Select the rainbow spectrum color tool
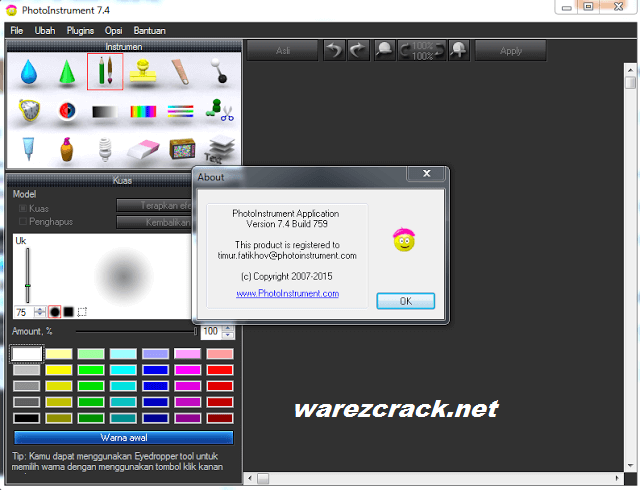 143,111
